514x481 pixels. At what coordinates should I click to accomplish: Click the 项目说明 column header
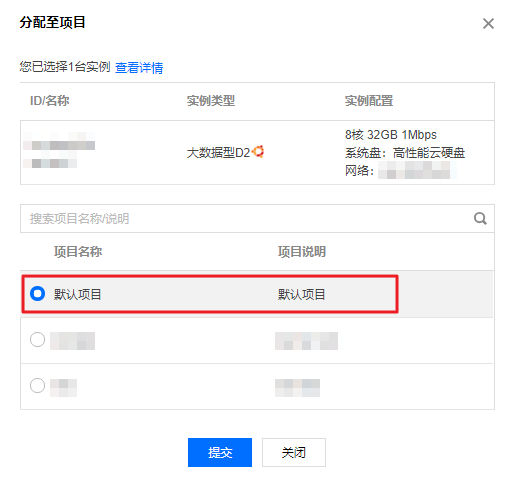(x=302, y=252)
